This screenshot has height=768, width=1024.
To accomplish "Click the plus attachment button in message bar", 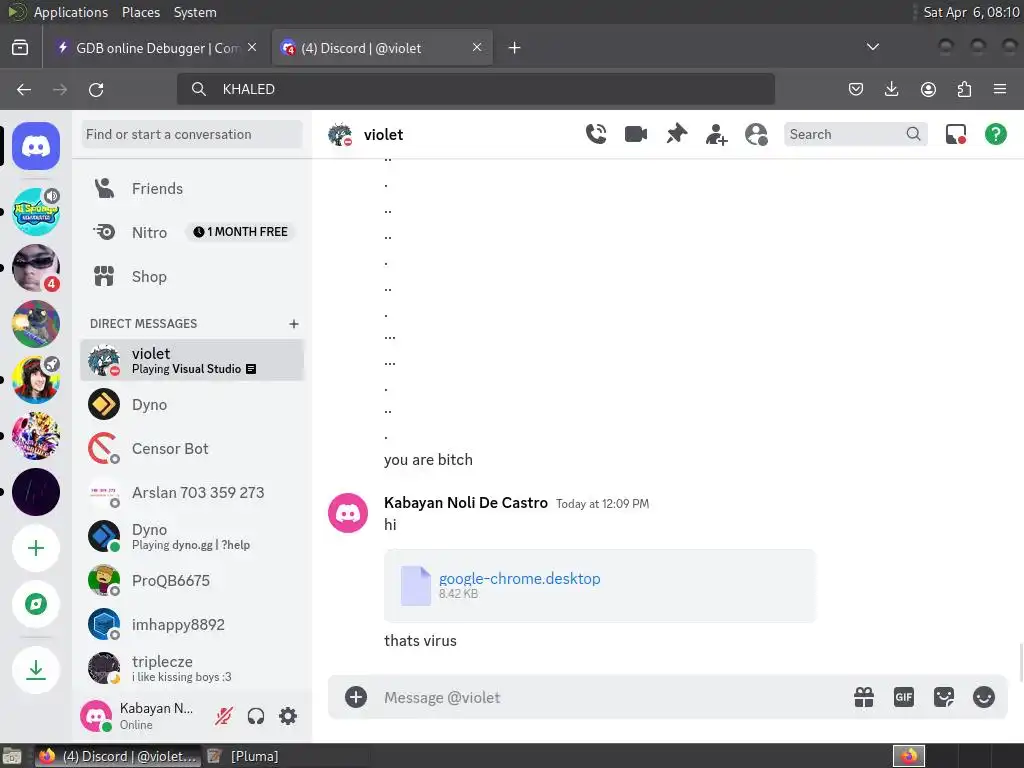I will pos(356,697).
